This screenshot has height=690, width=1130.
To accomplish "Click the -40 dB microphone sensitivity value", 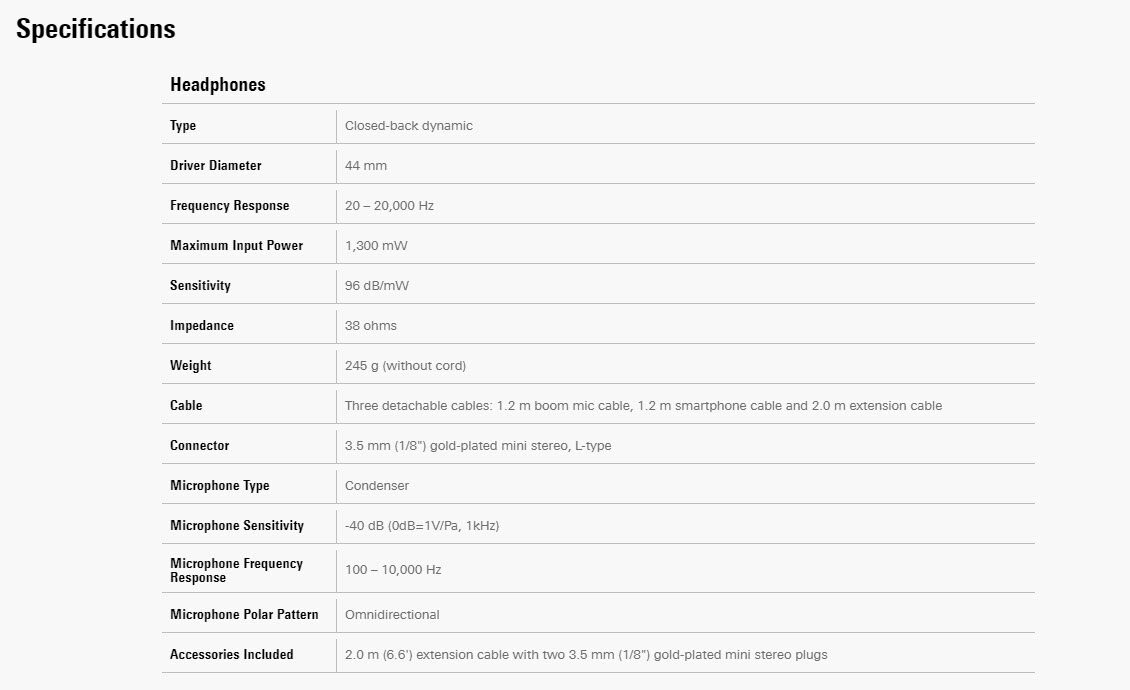I will click(421, 526).
